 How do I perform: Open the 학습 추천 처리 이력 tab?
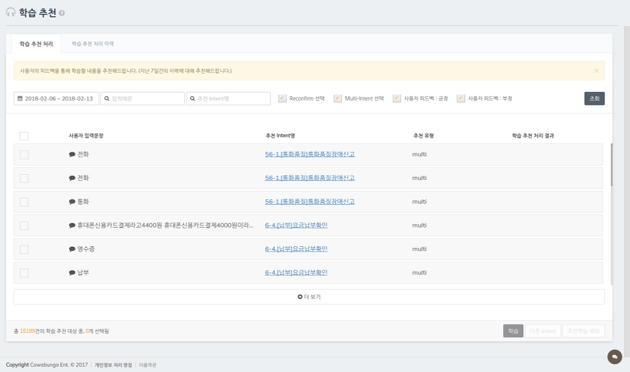pyautogui.click(x=92, y=44)
